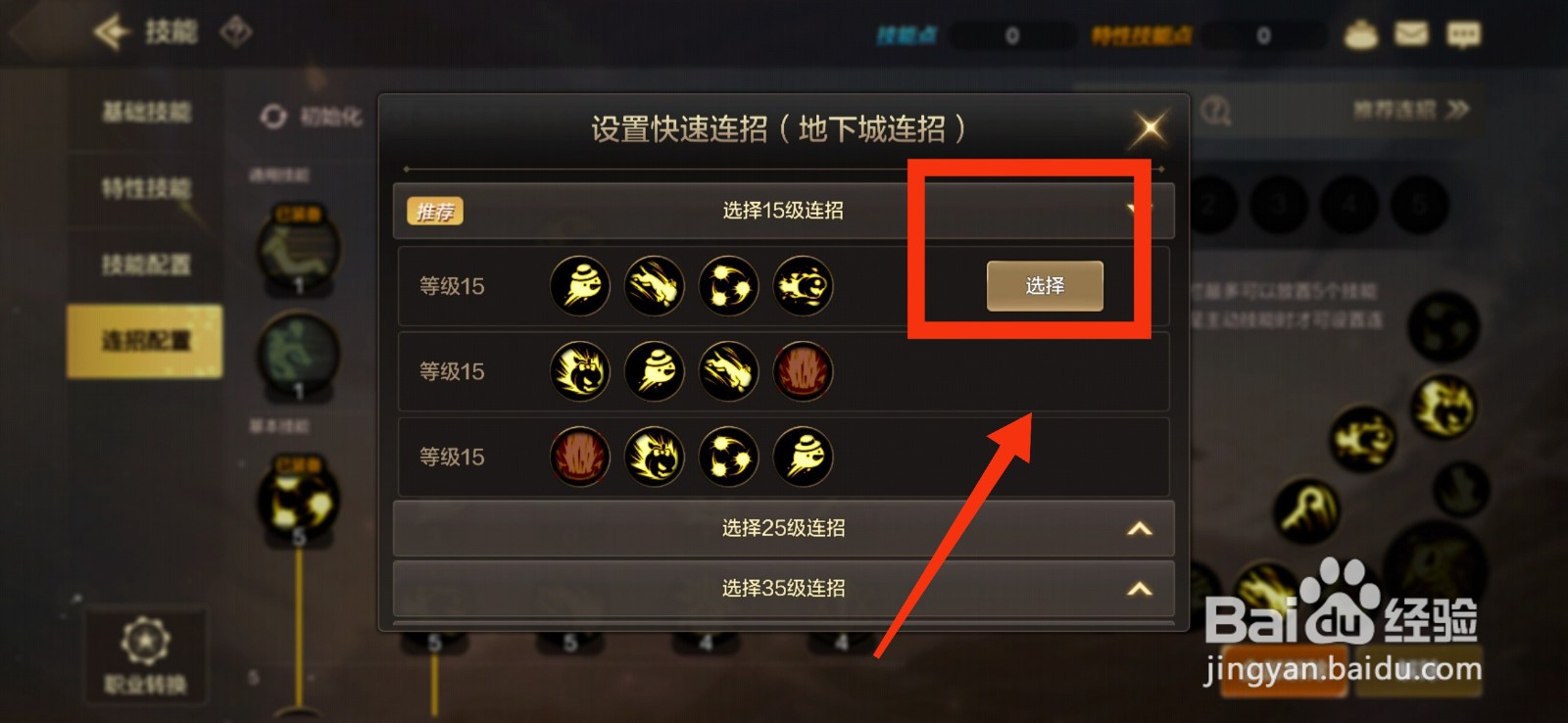Click the red claw skill icon in second row
This screenshot has width=1568, height=723.
pos(804,371)
